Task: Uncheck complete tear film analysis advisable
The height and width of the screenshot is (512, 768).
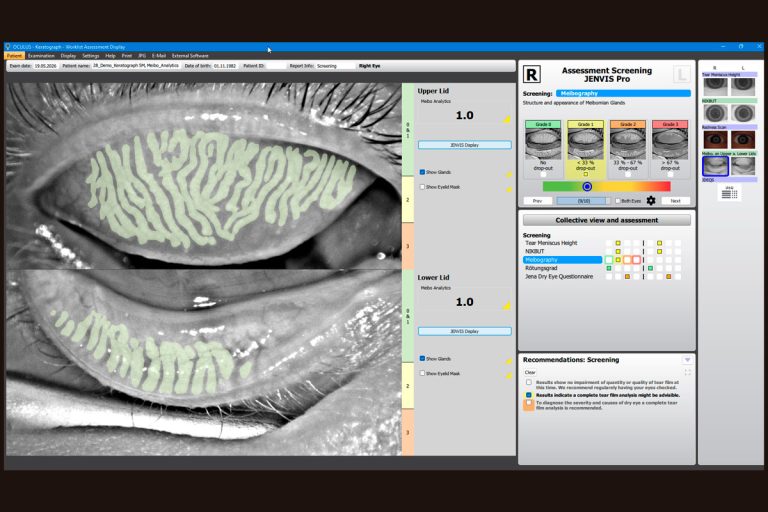Action: [x=529, y=395]
